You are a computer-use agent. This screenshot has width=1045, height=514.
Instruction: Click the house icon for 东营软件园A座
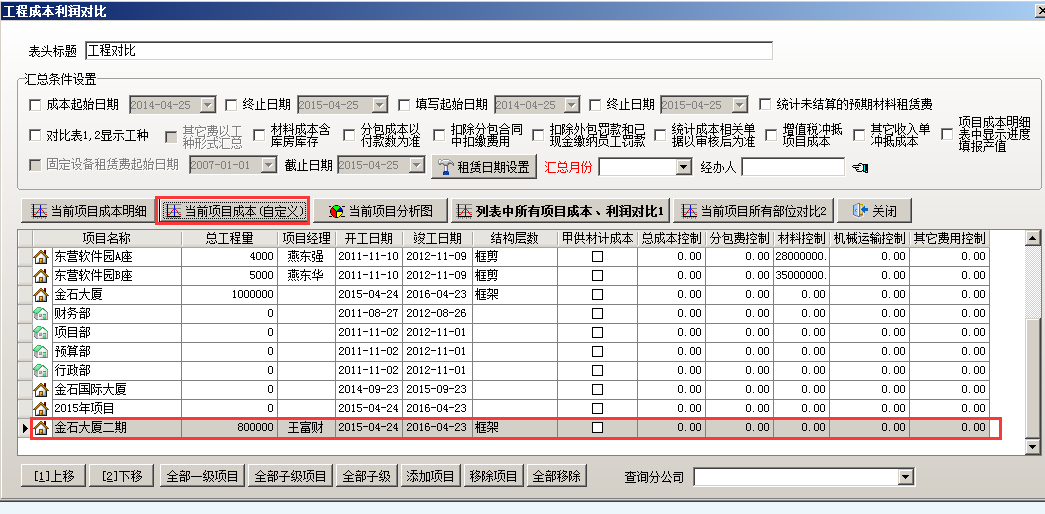41,257
